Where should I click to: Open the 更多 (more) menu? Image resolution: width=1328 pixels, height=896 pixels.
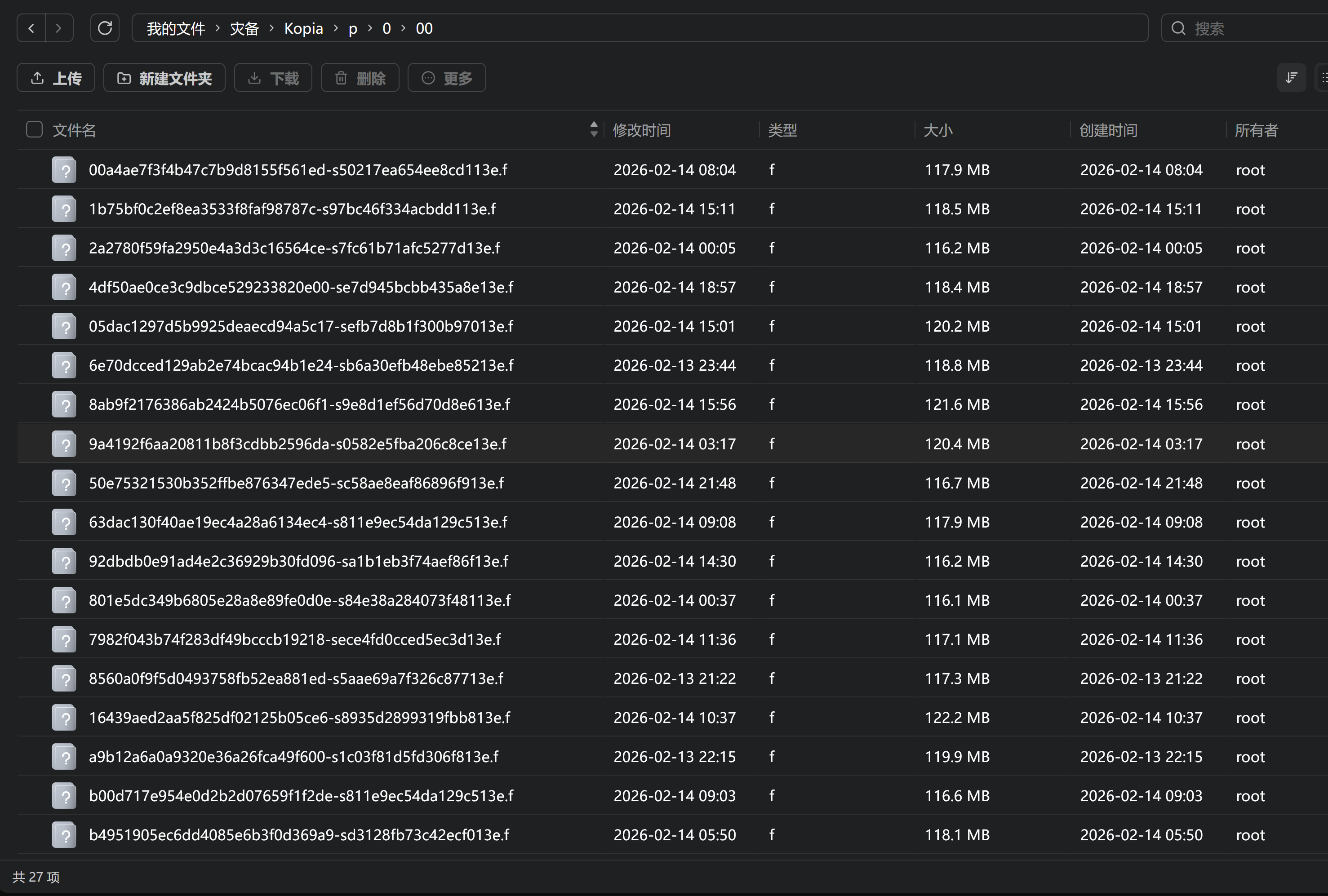(446, 78)
